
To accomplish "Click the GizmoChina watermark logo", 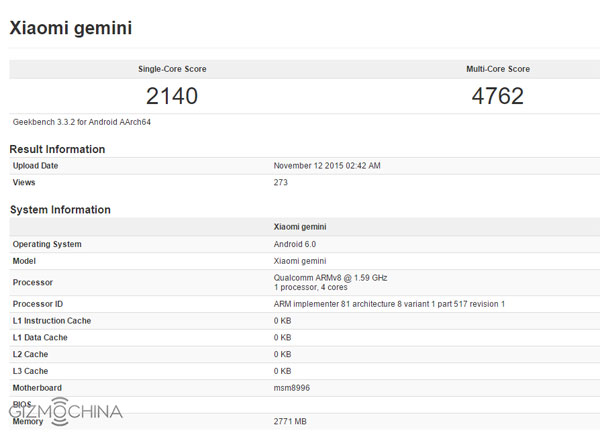I will coord(66,412).
